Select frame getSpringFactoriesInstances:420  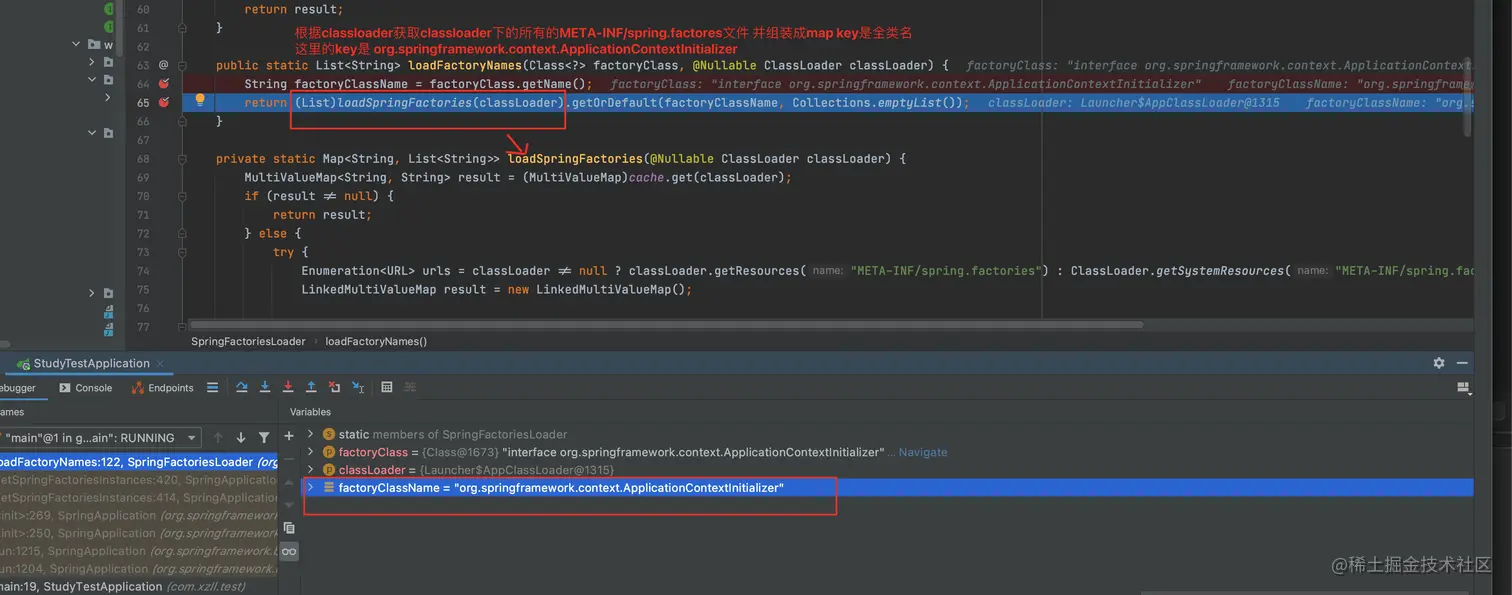point(139,480)
